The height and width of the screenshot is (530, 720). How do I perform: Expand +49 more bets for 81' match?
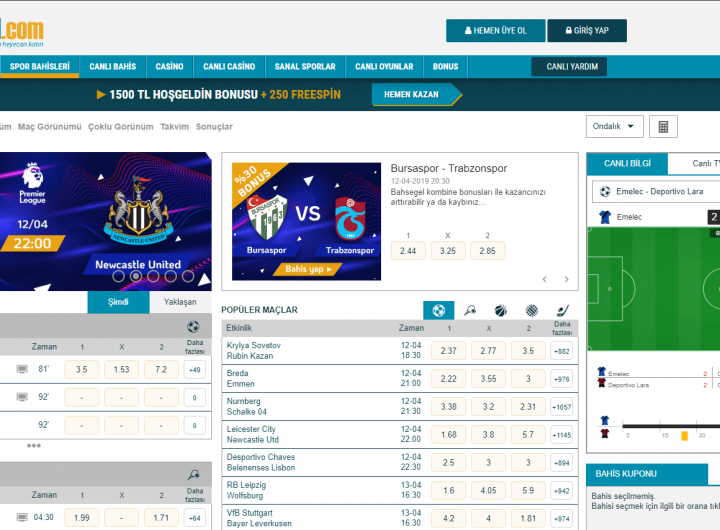195,370
